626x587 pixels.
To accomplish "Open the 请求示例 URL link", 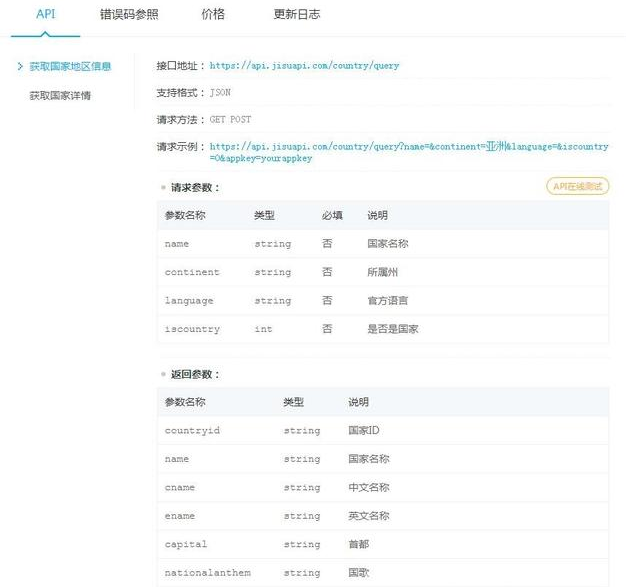I will coord(409,152).
